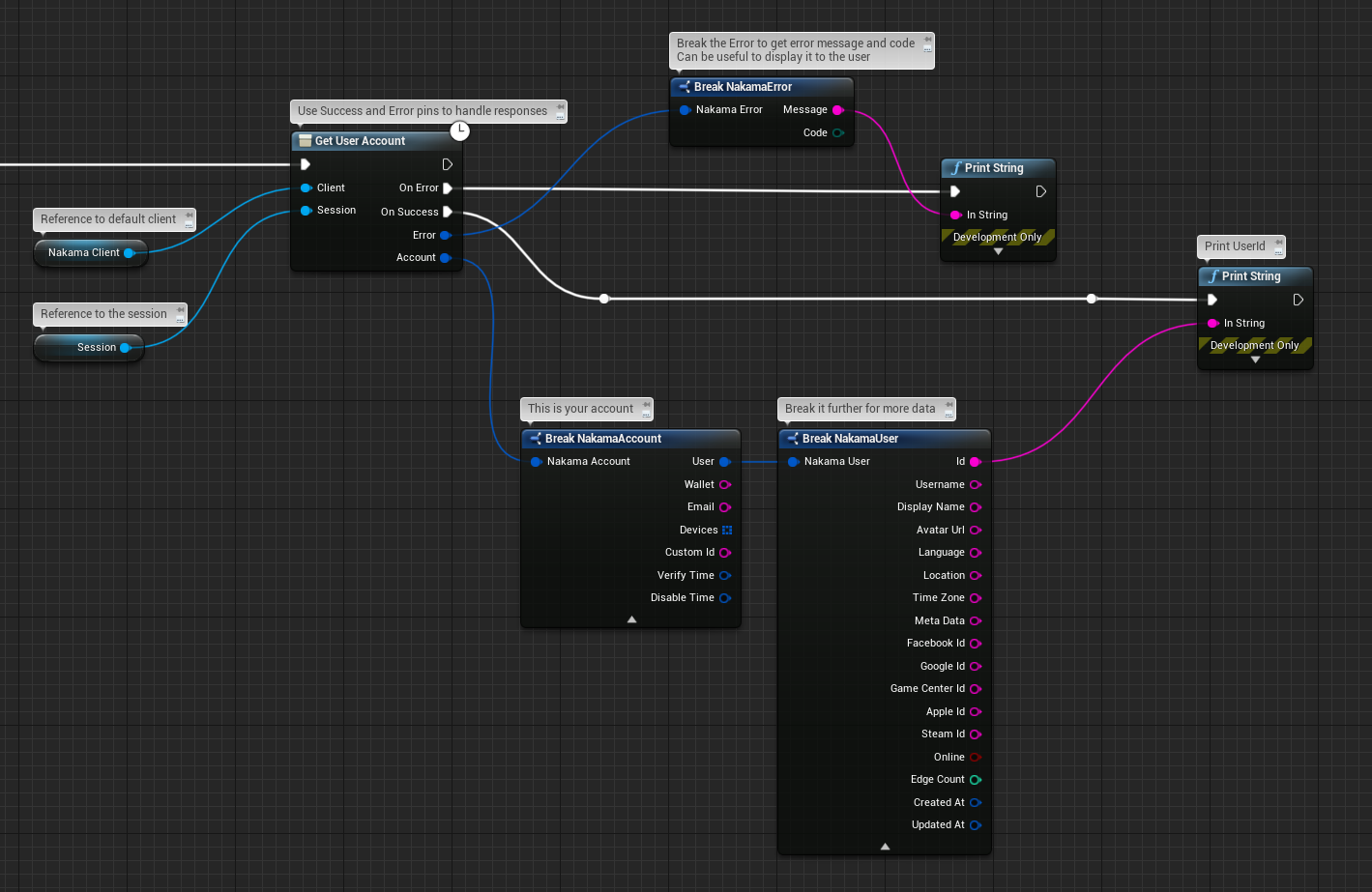Click the Nakama Error input pin
The height and width of the screenshot is (892, 1372).
pos(685,110)
